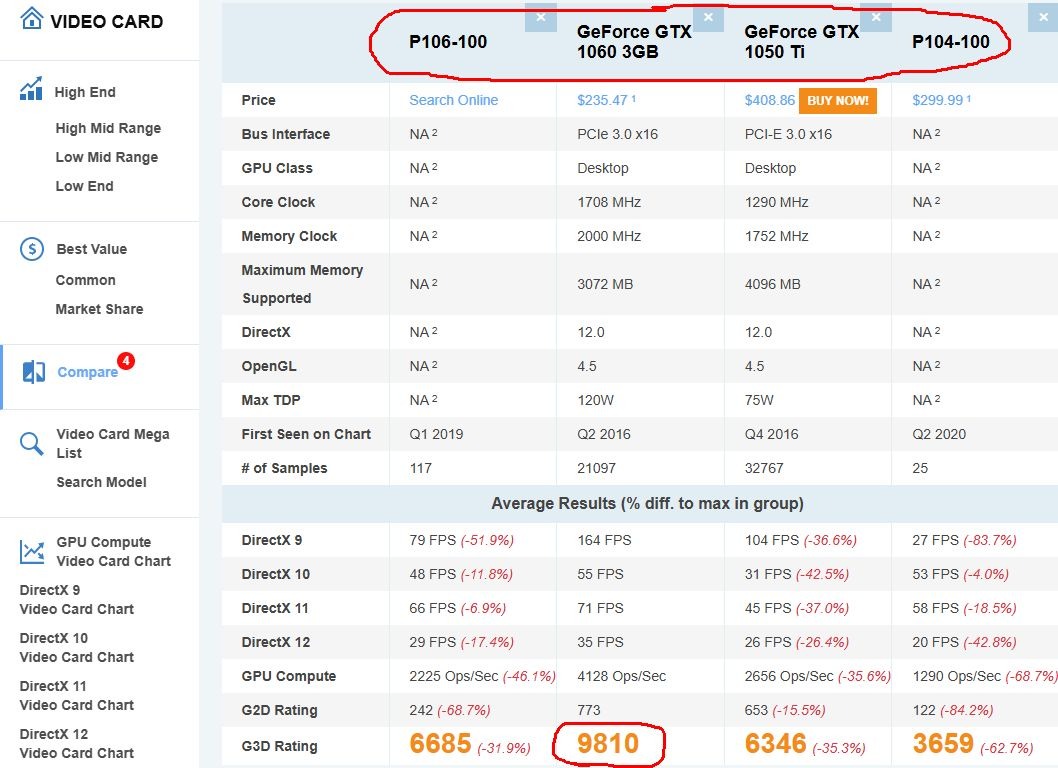Viewport: 1058px width, 768px height.
Task: Open the High Mid Range list
Action: click(108, 128)
